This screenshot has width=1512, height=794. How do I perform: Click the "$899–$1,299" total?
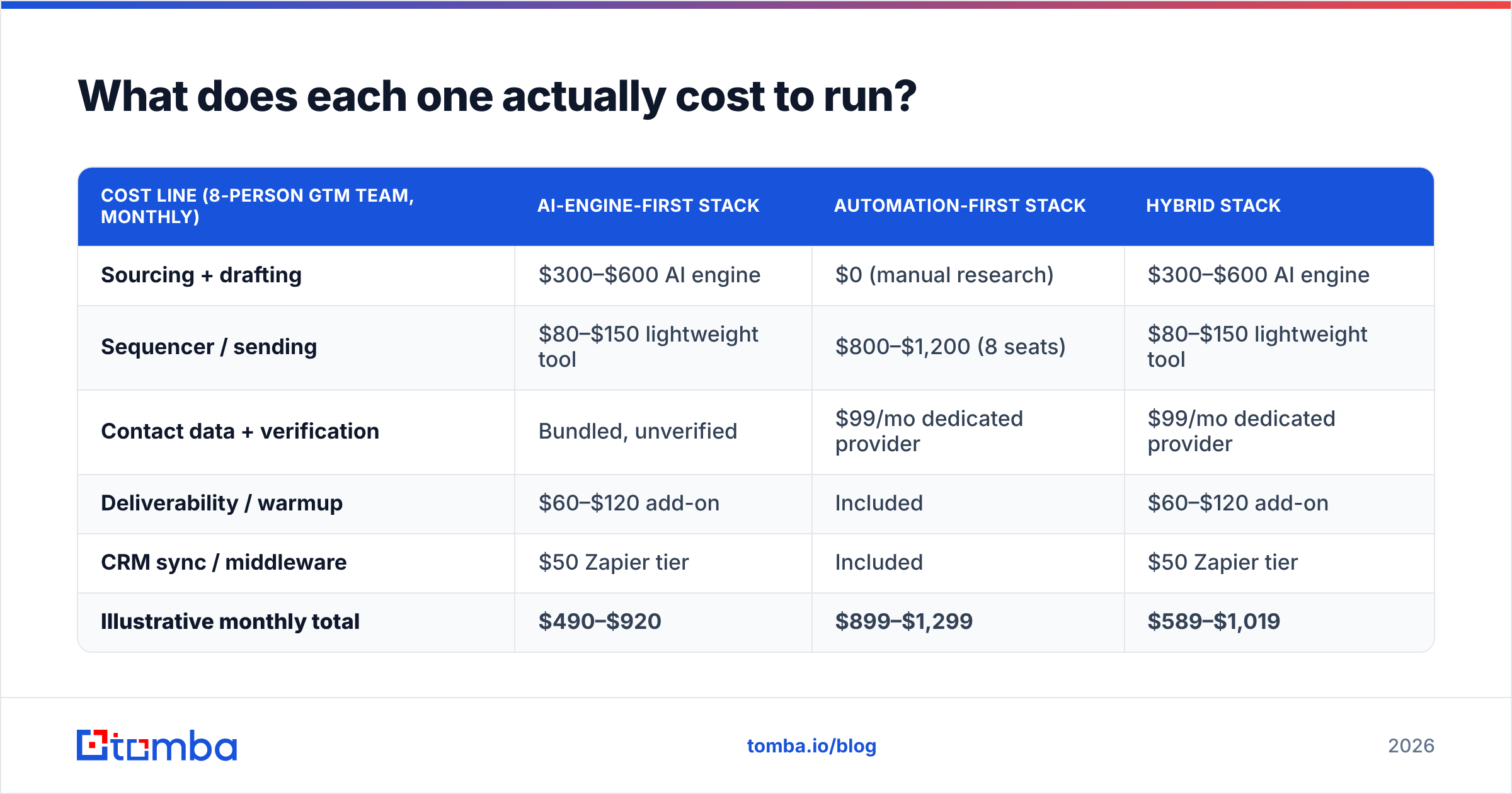click(x=904, y=622)
